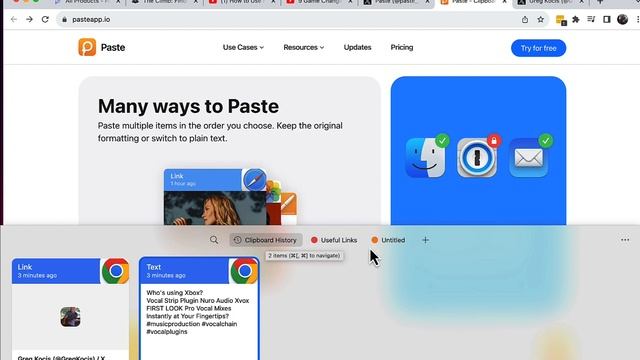Switch to the Useful Links pinboard
640x360 pixels.
pyautogui.click(x=334, y=240)
